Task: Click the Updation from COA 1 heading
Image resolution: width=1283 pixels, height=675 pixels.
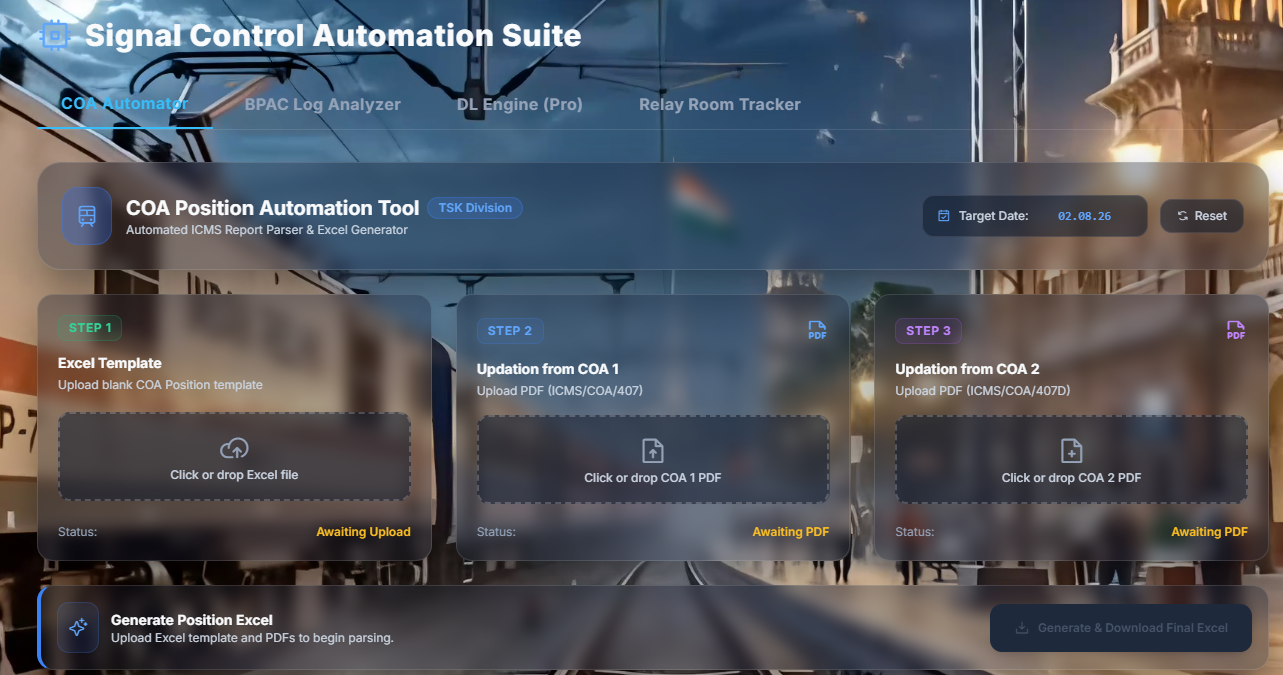Action: (x=548, y=369)
